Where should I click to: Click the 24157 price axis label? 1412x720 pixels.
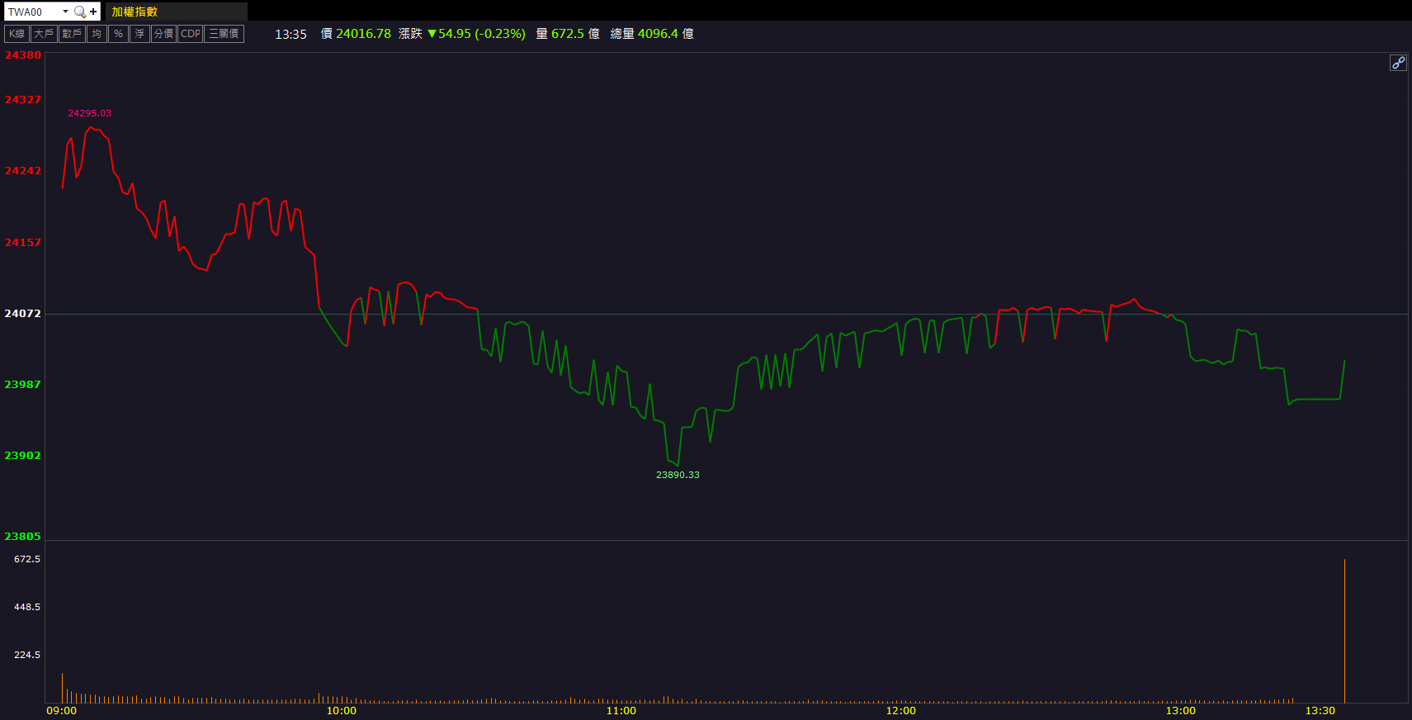tap(23, 242)
